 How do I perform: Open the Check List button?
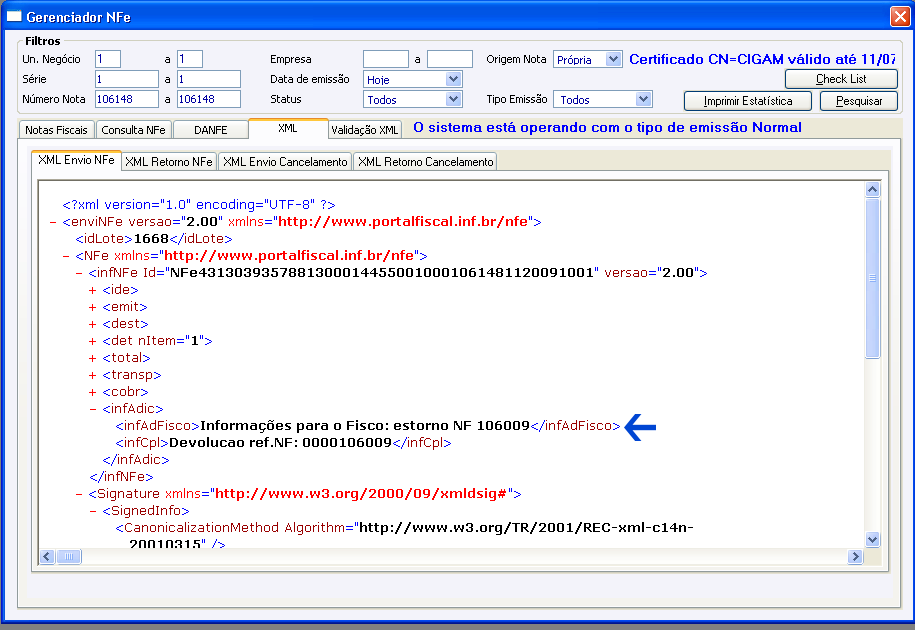(841, 79)
